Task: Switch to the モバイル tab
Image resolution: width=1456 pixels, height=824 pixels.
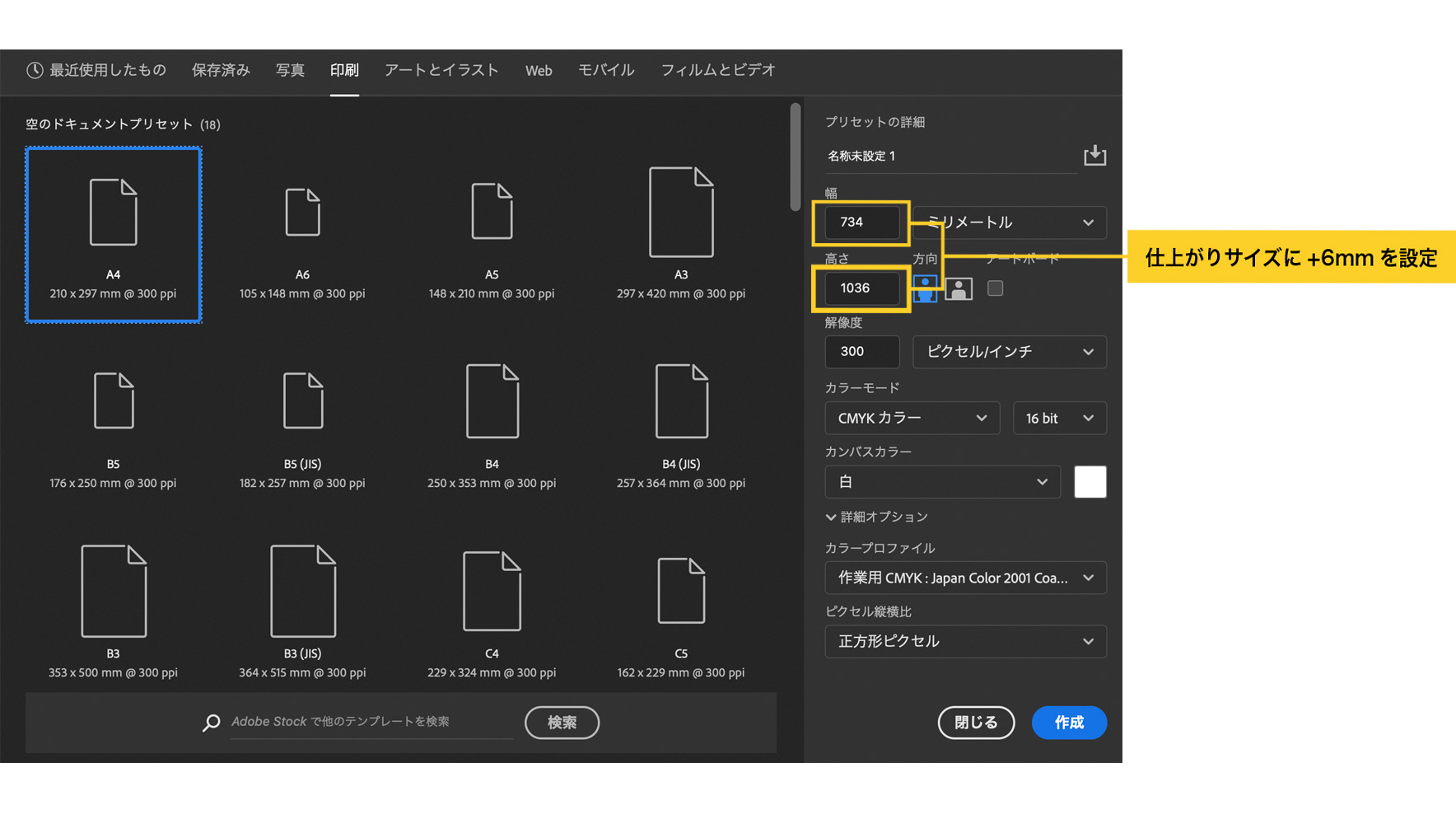Action: pos(606,70)
